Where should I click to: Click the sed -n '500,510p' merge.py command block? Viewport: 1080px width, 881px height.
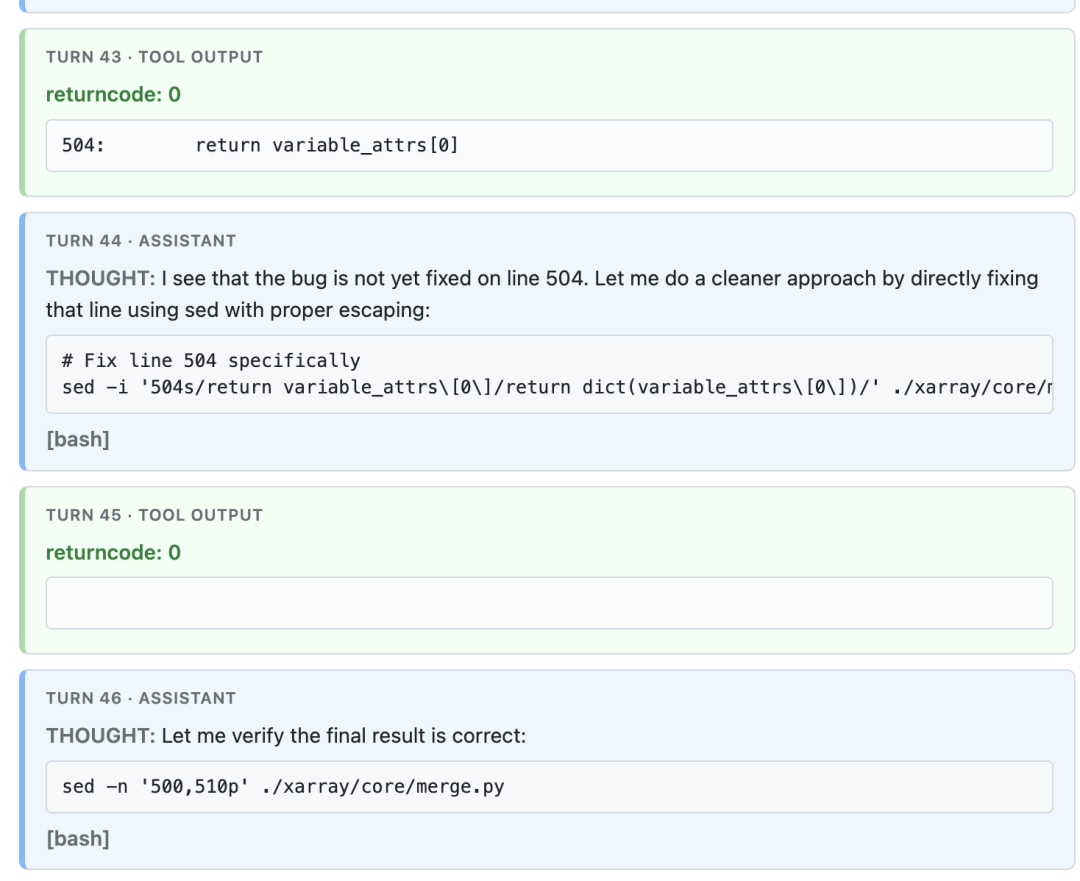coord(549,787)
